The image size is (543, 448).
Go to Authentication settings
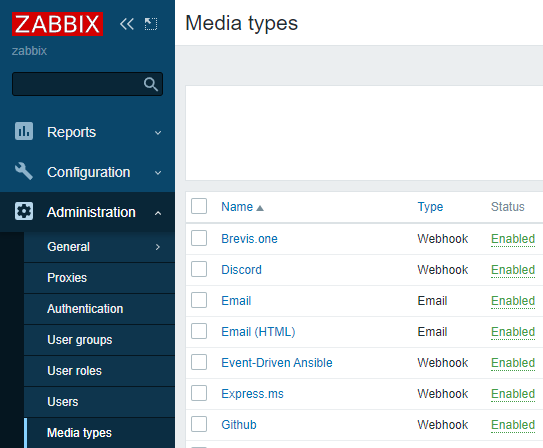[99, 309]
